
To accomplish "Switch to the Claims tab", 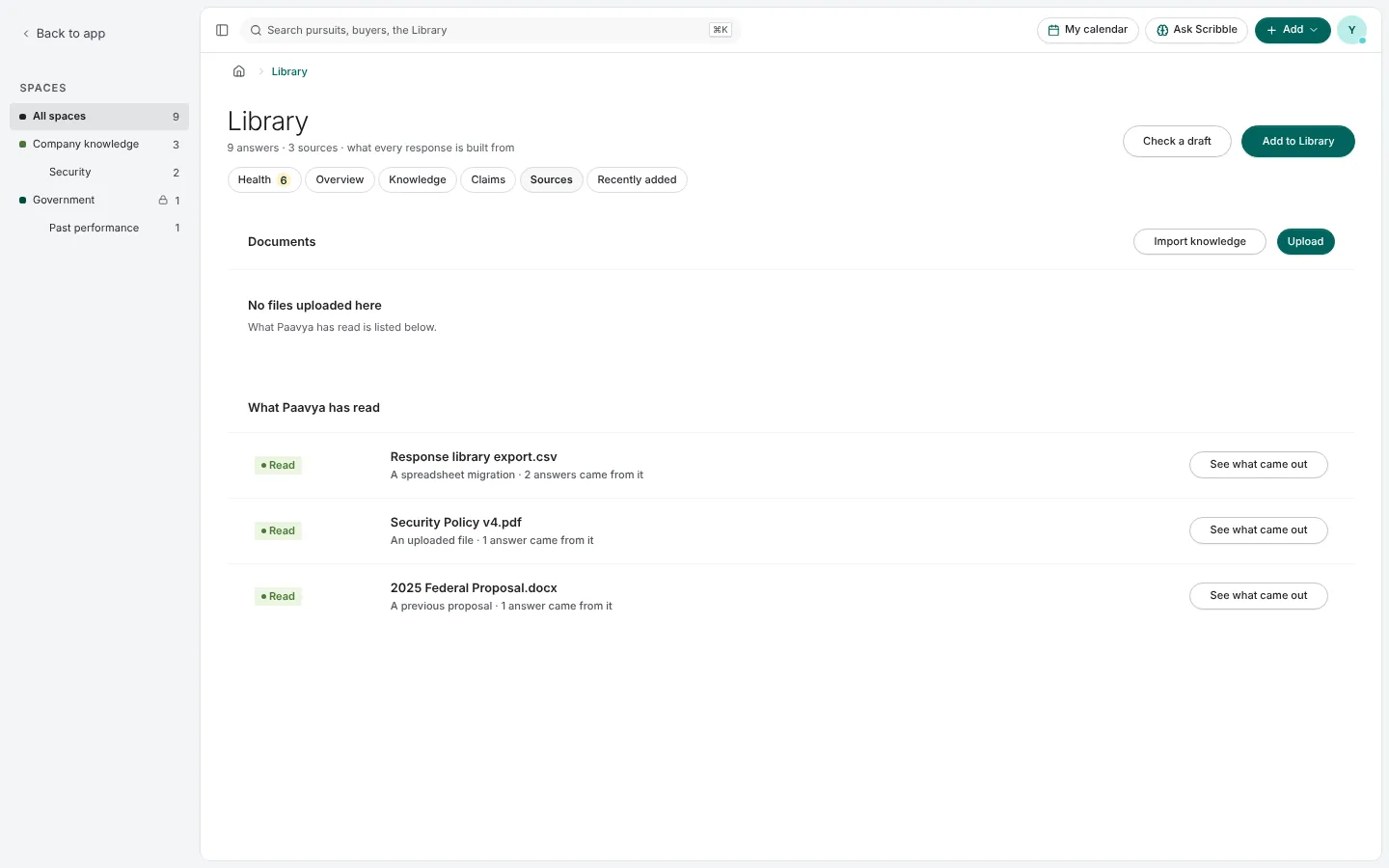I will [488, 180].
